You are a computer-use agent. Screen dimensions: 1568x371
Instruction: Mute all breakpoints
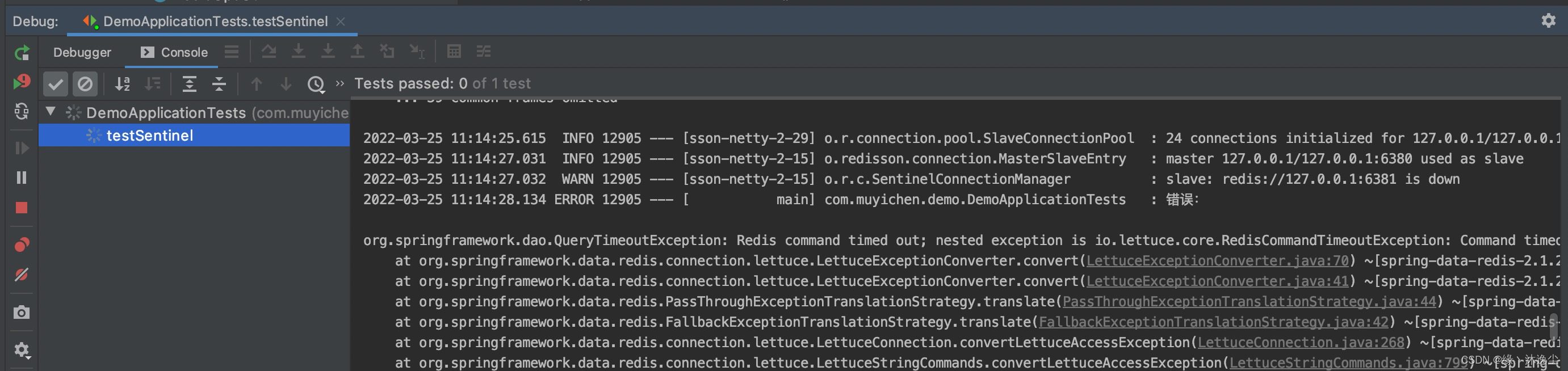click(x=22, y=275)
